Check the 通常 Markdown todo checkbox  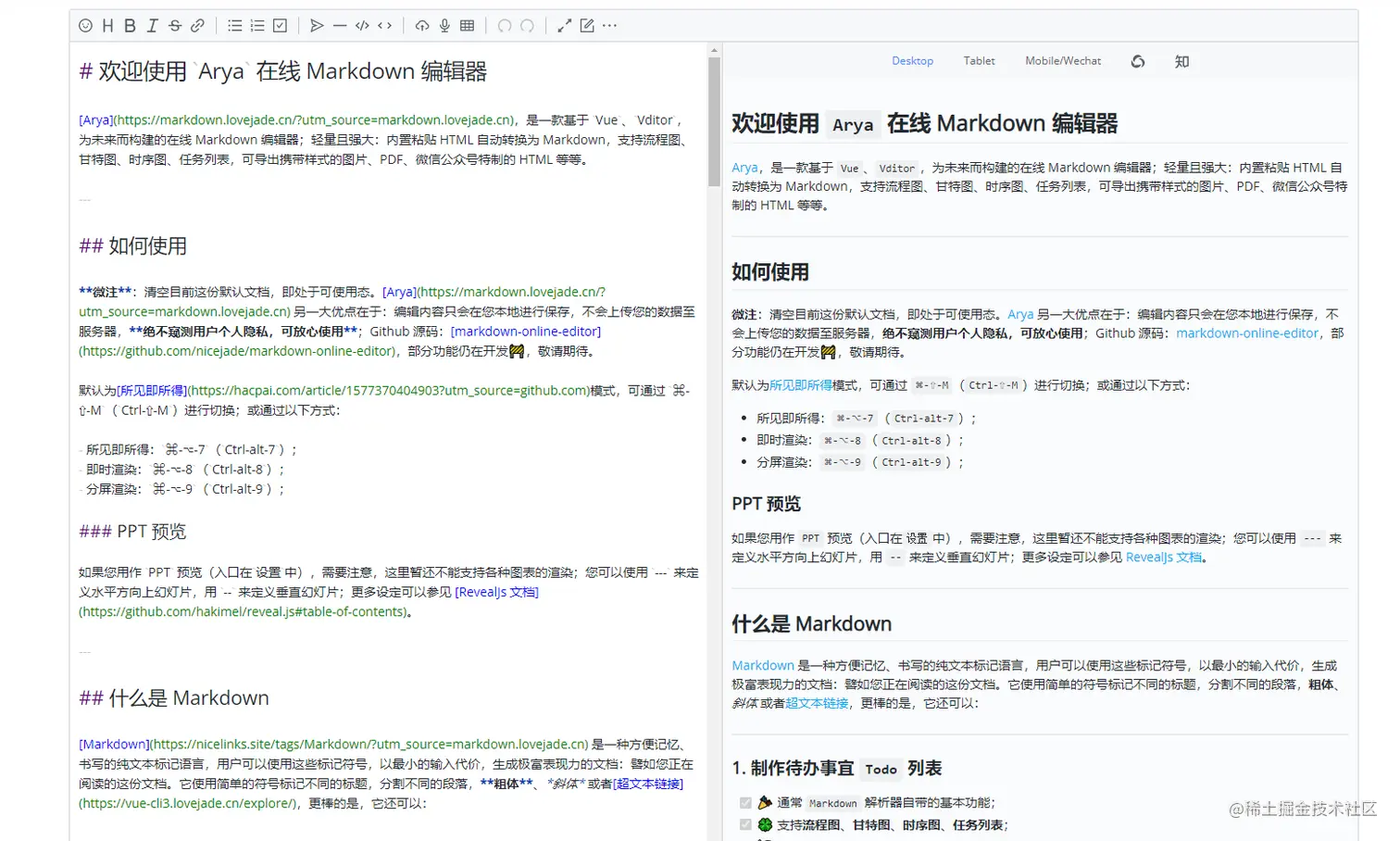745,803
